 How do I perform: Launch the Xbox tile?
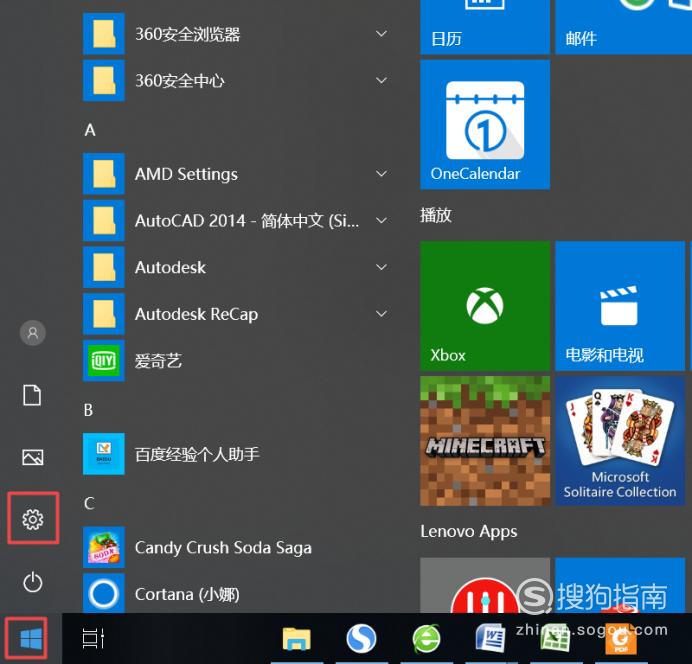485,306
